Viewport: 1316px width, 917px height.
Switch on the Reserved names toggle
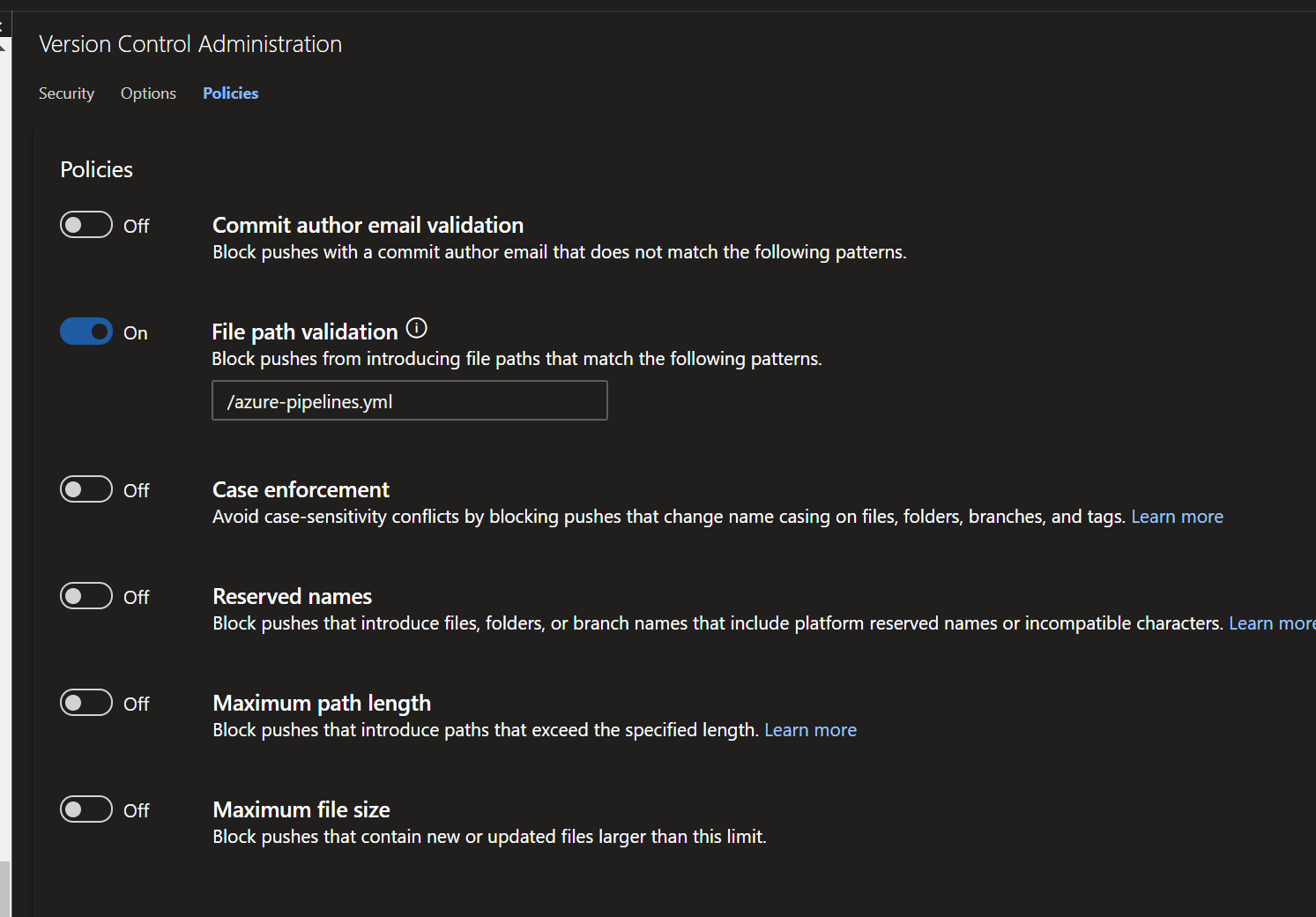click(86, 596)
